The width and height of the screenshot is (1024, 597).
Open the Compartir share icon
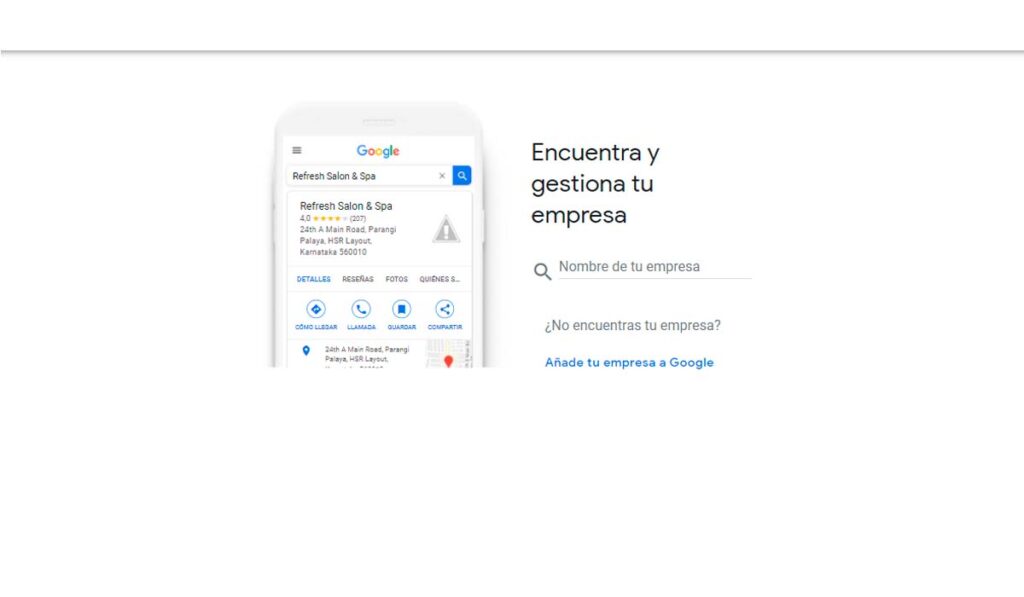[443, 307]
